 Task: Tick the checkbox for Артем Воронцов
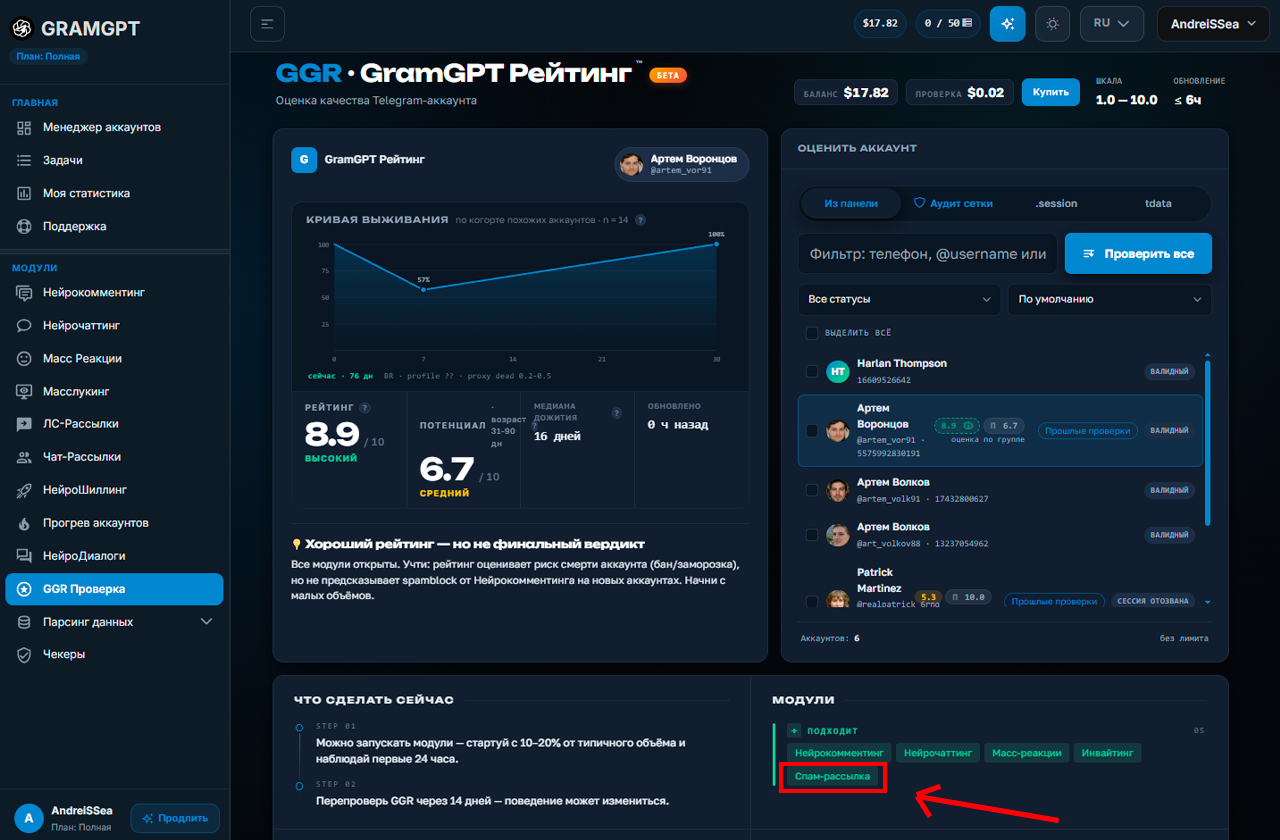click(812, 431)
